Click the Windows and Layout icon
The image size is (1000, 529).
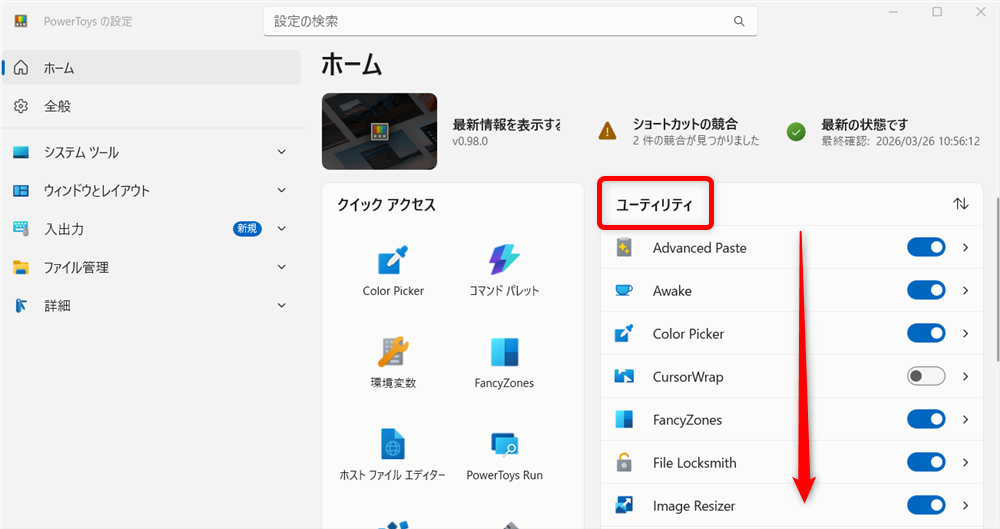(21, 191)
